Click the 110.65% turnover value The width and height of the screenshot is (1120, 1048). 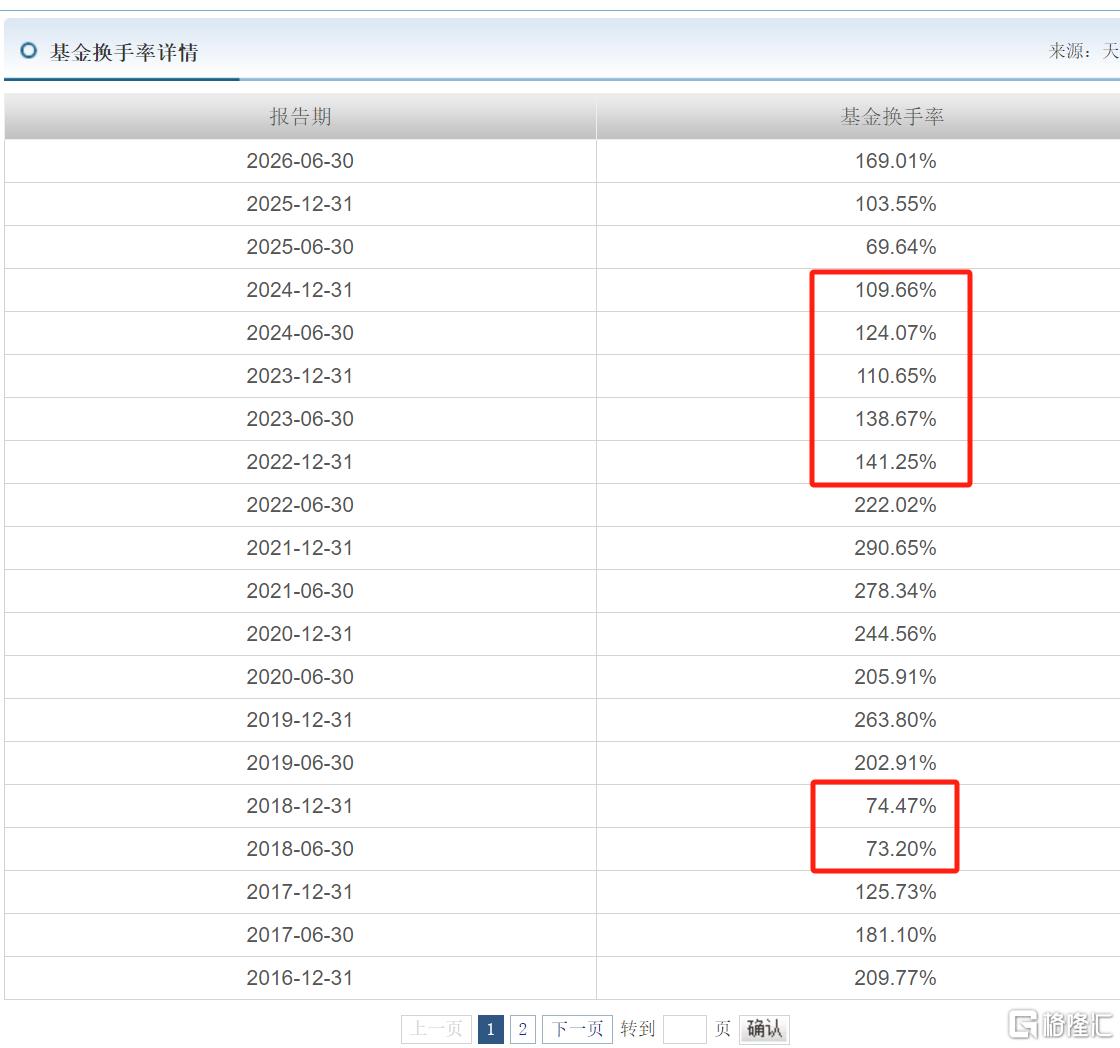896,376
